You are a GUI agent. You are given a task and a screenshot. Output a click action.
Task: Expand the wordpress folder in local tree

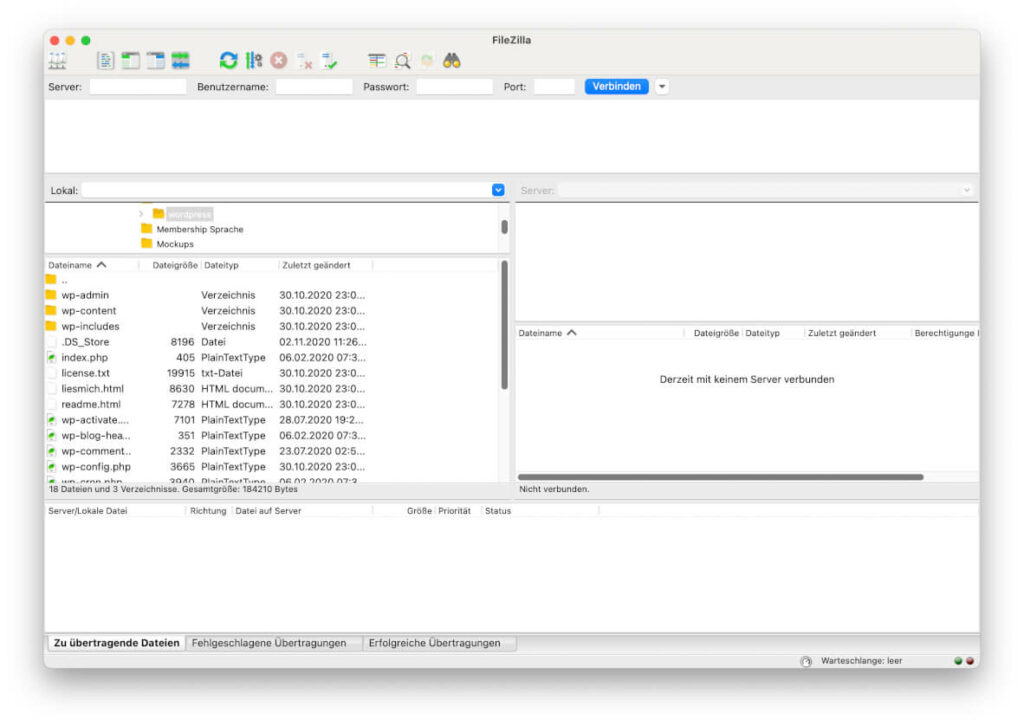click(141, 213)
